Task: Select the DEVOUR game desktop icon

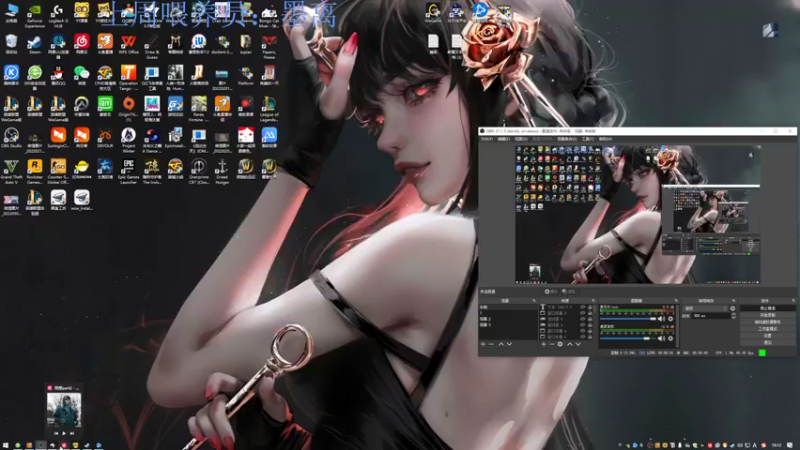Action: (105, 138)
